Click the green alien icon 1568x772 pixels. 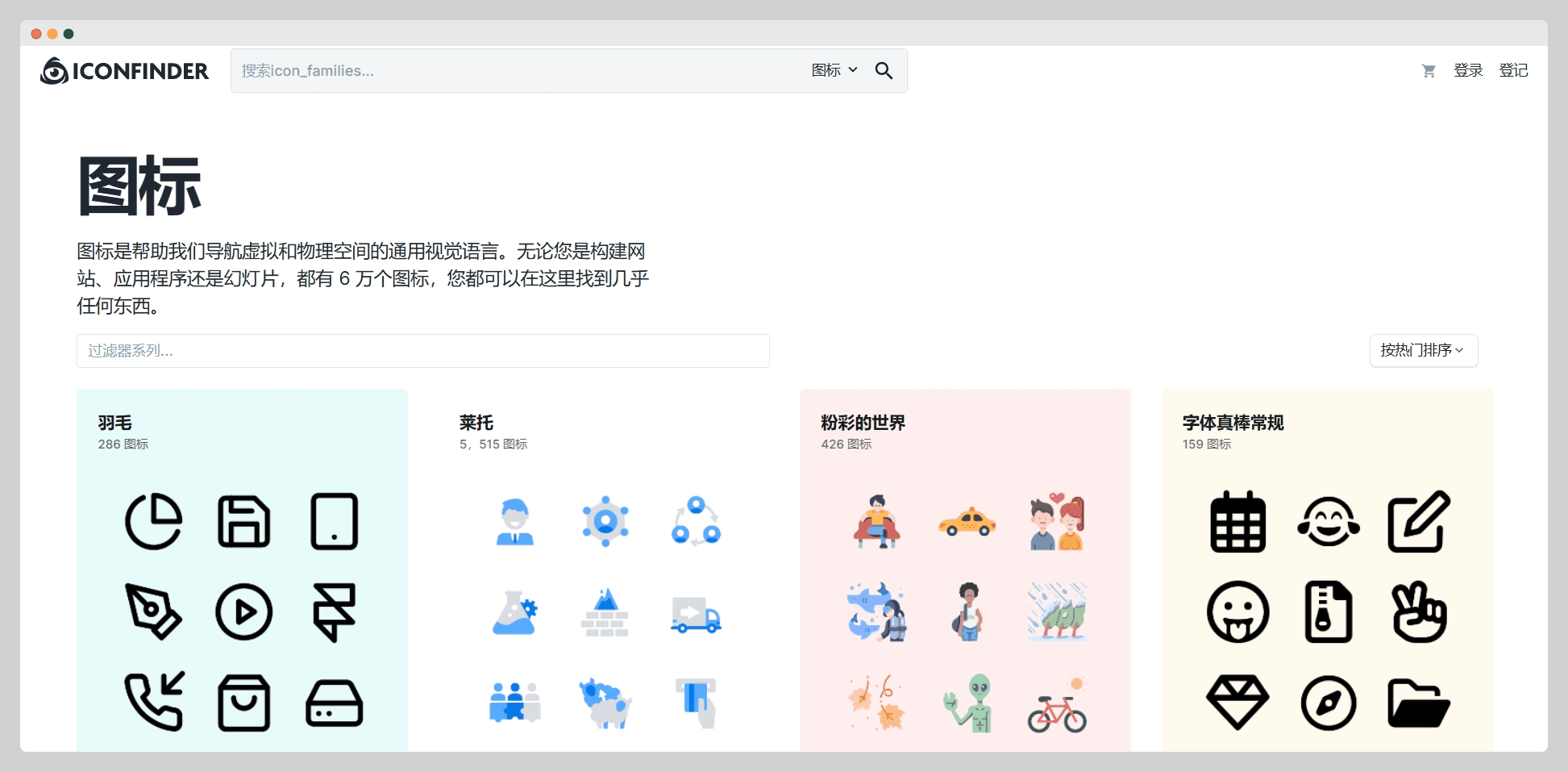(968, 703)
